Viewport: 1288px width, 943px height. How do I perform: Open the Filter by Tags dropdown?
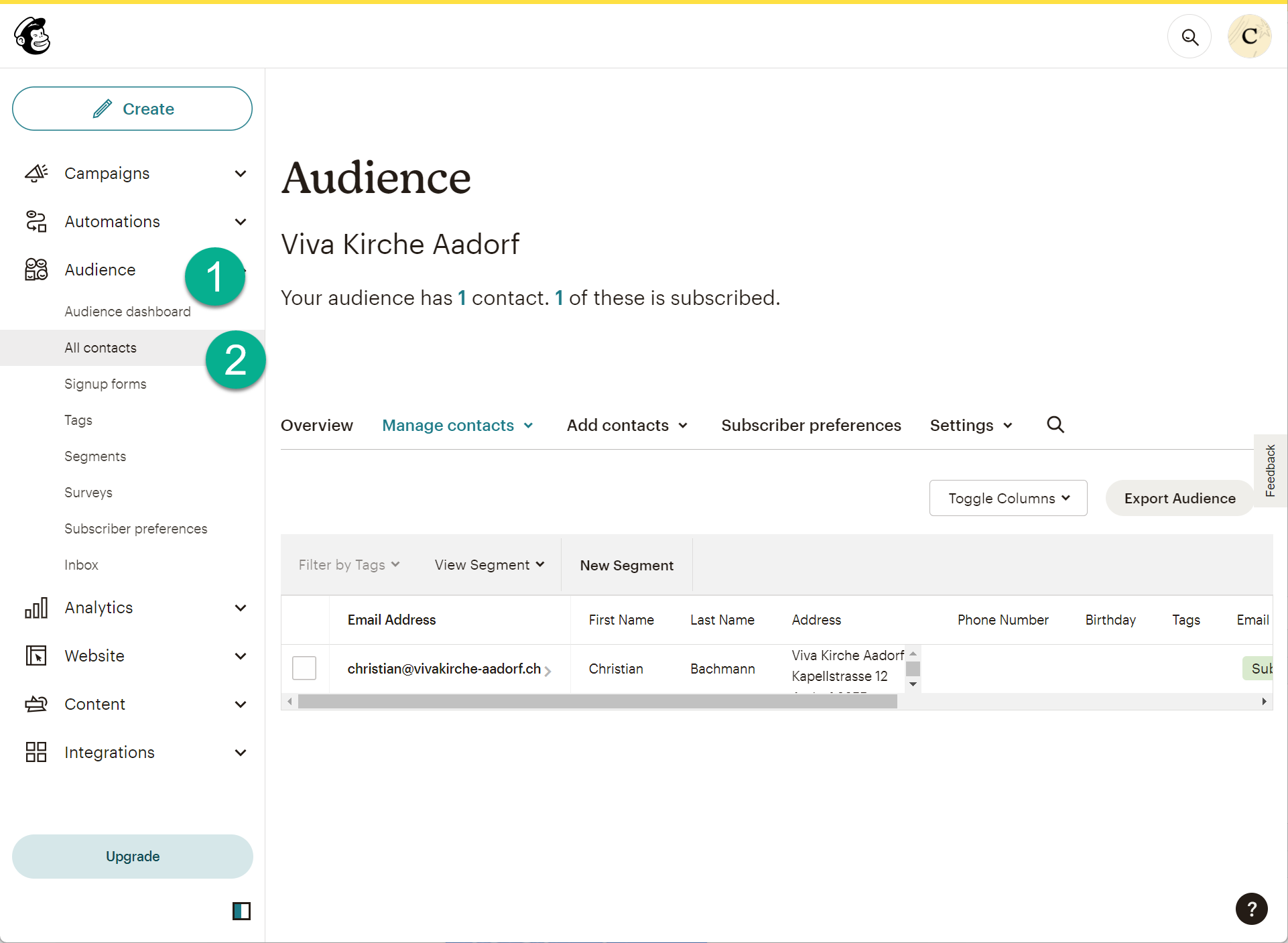pos(349,565)
